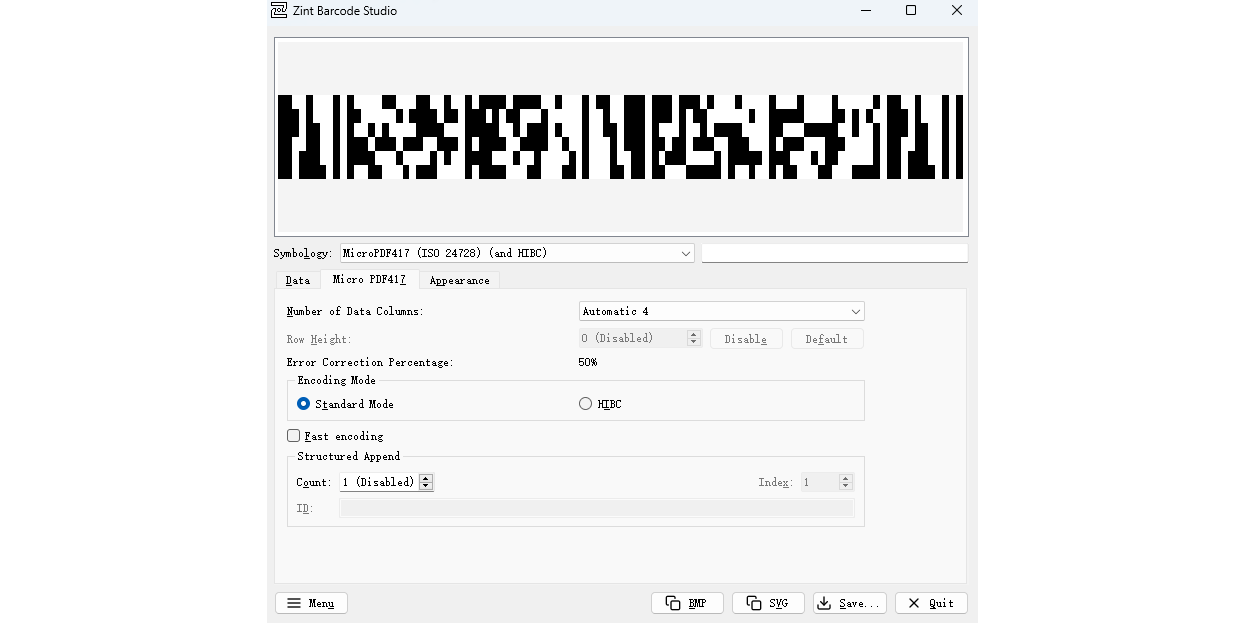Select the HIBC encoding mode
The image size is (1246, 623).
[x=584, y=403]
